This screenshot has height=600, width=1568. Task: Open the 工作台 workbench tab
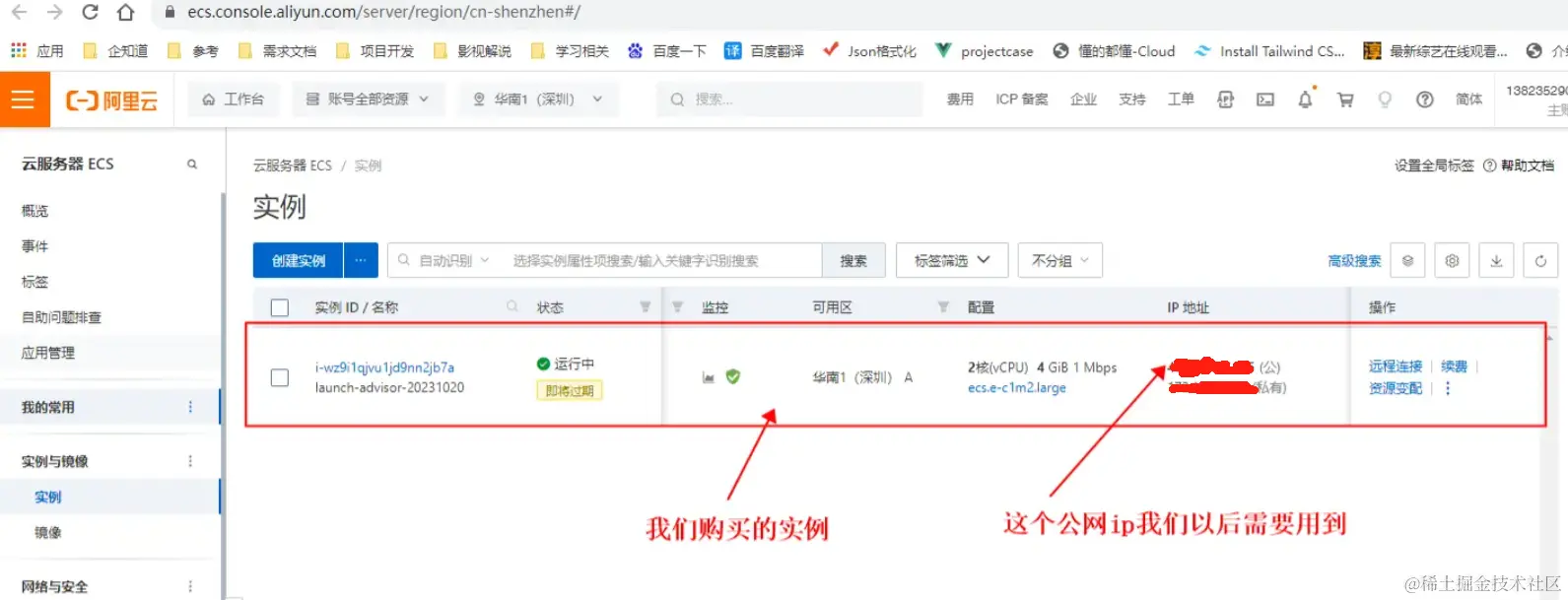(x=233, y=100)
